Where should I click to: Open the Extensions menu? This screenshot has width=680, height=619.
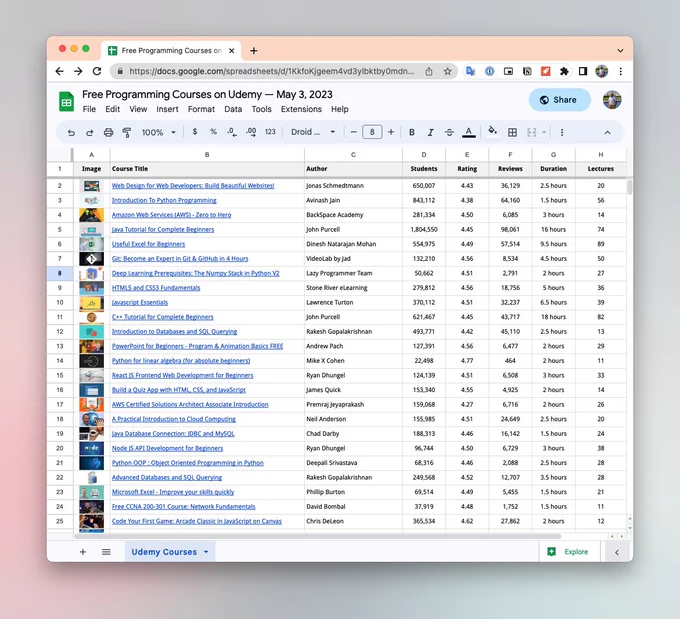pos(301,109)
